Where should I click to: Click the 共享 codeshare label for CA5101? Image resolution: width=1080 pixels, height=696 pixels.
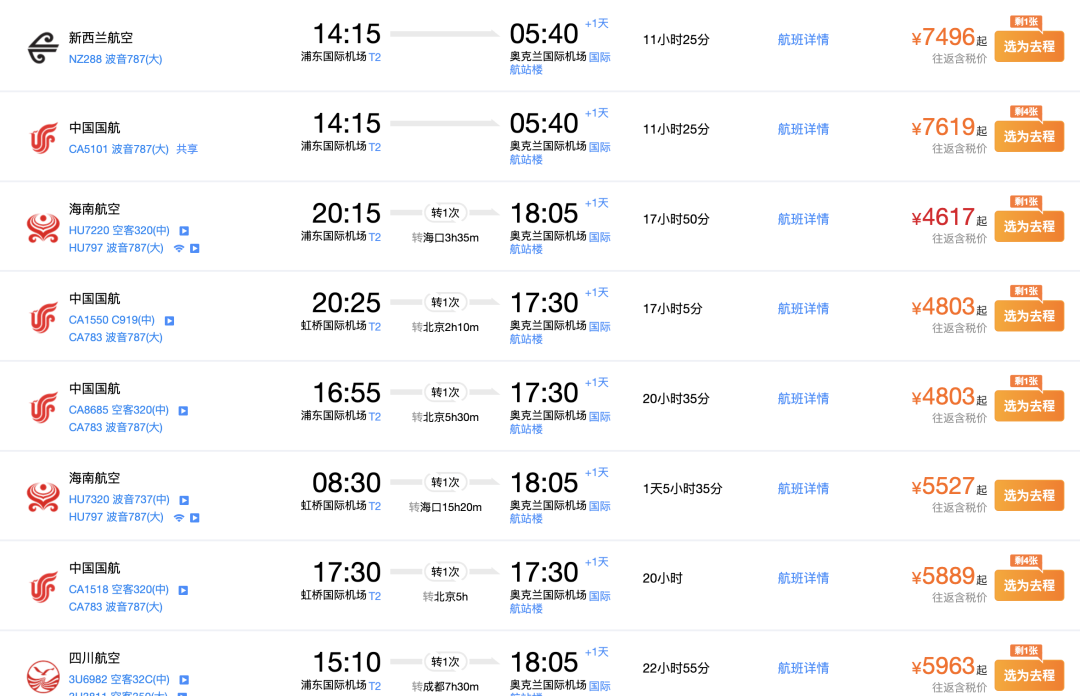click(x=187, y=149)
